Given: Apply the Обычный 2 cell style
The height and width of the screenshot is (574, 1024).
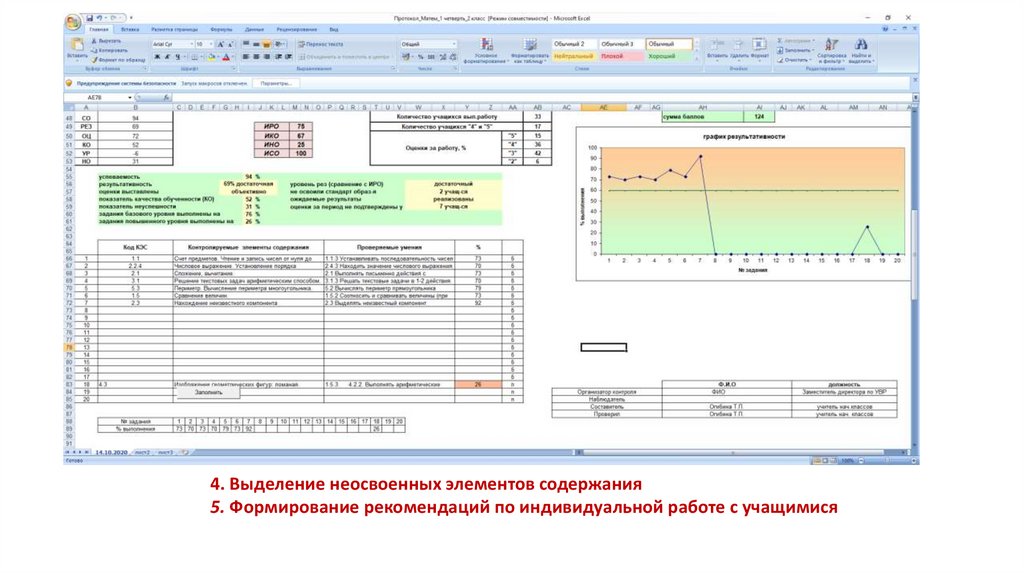Looking at the screenshot, I should coord(573,44).
